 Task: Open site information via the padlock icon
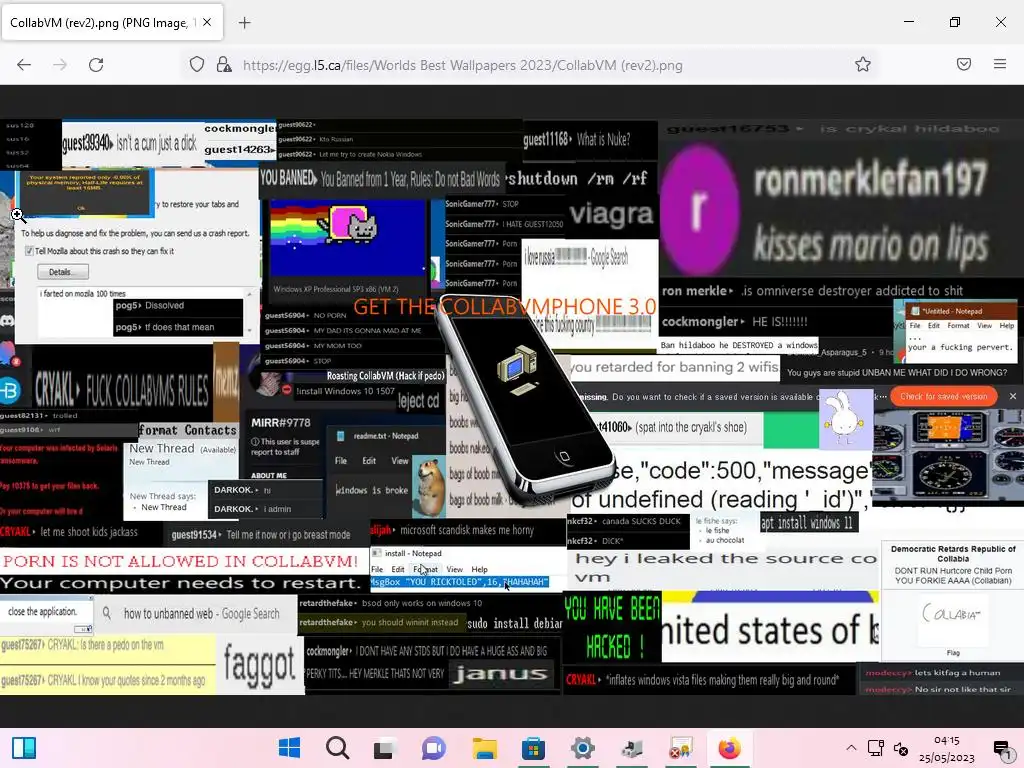coord(224,65)
